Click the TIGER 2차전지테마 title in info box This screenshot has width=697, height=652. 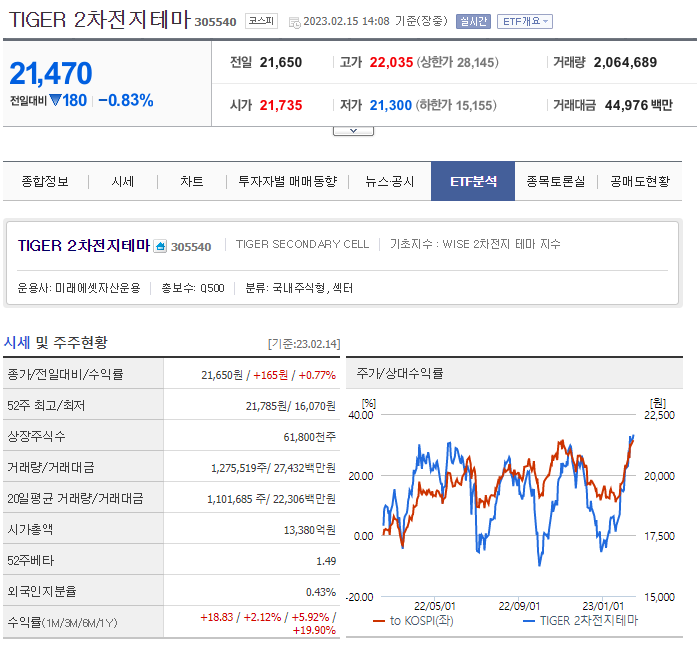coord(84,245)
